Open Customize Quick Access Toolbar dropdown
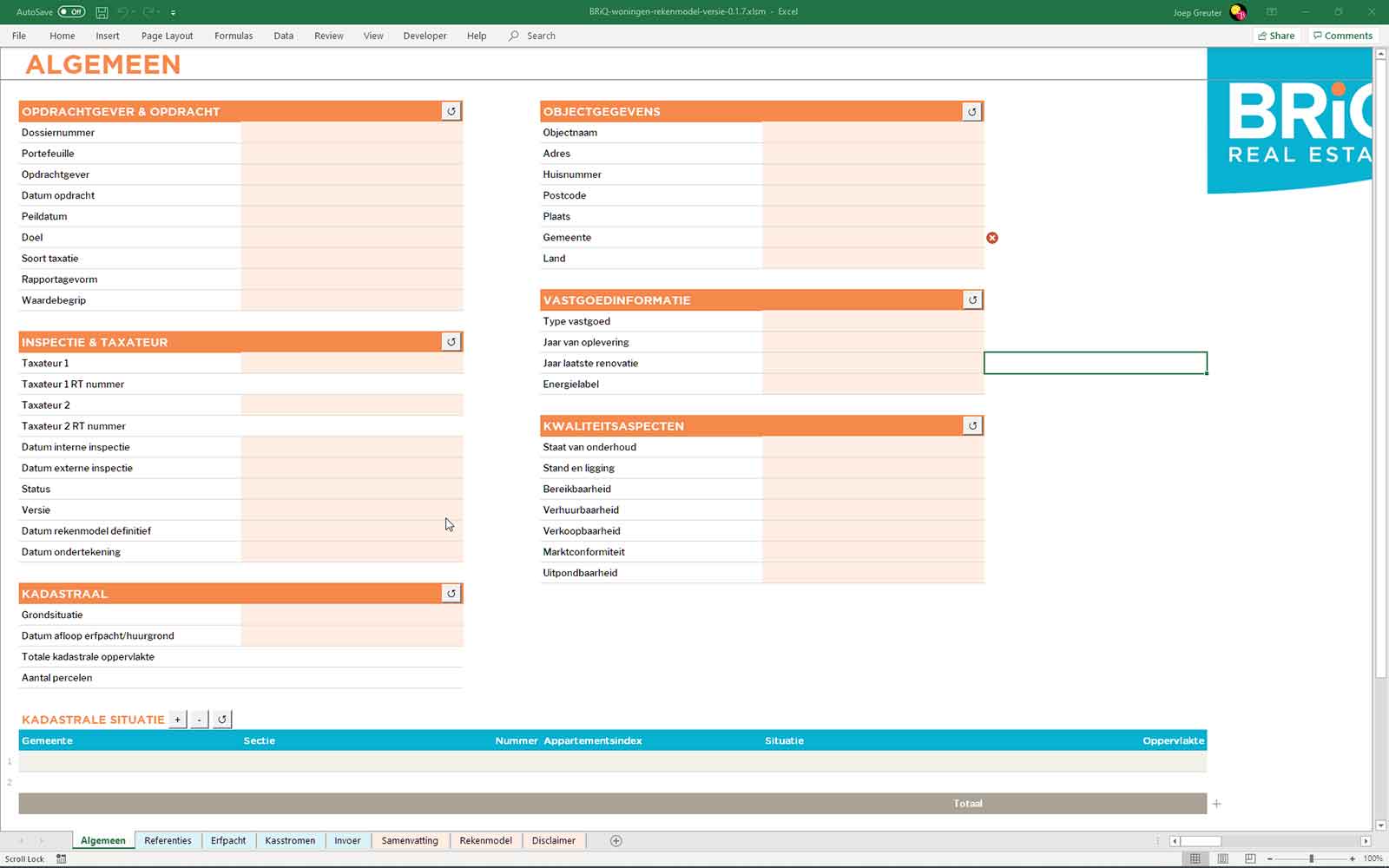 tap(174, 13)
